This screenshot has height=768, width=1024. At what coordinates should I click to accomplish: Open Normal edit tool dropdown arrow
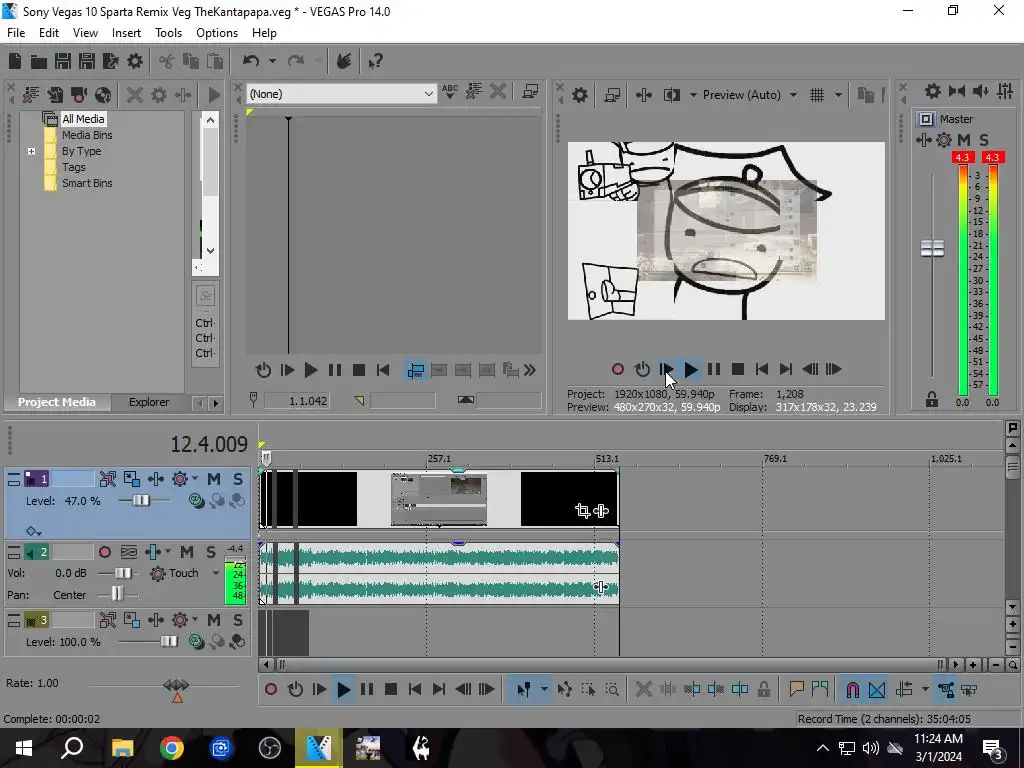click(x=543, y=690)
